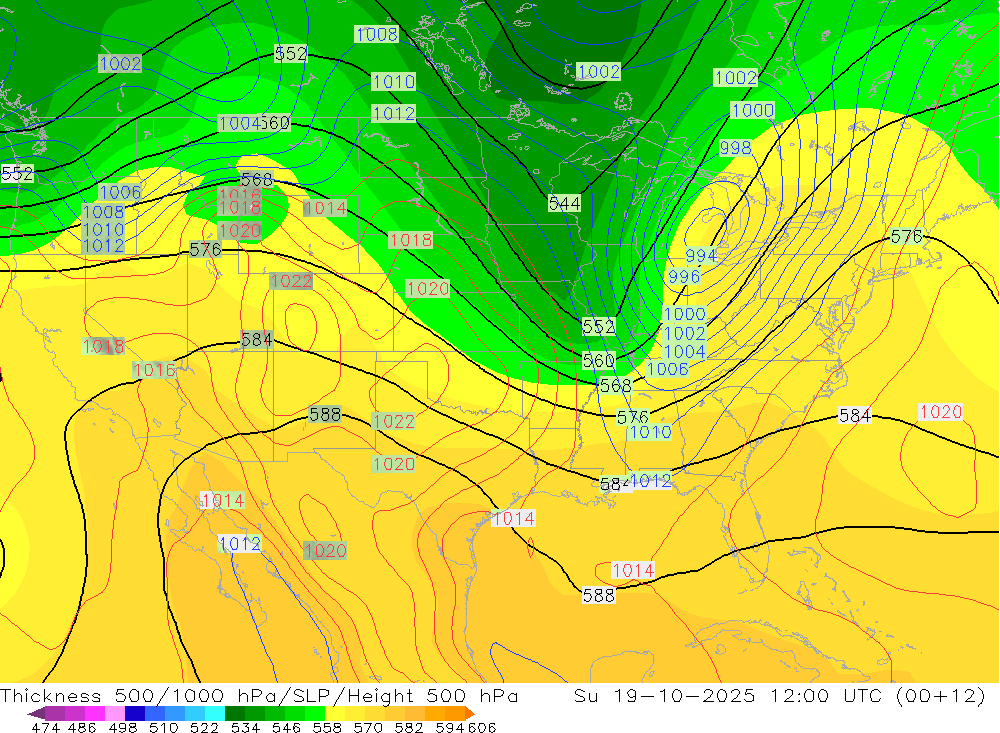Screen dimensions: 1000x733
Task: Click the 558 legend value
Action: click(327, 727)
